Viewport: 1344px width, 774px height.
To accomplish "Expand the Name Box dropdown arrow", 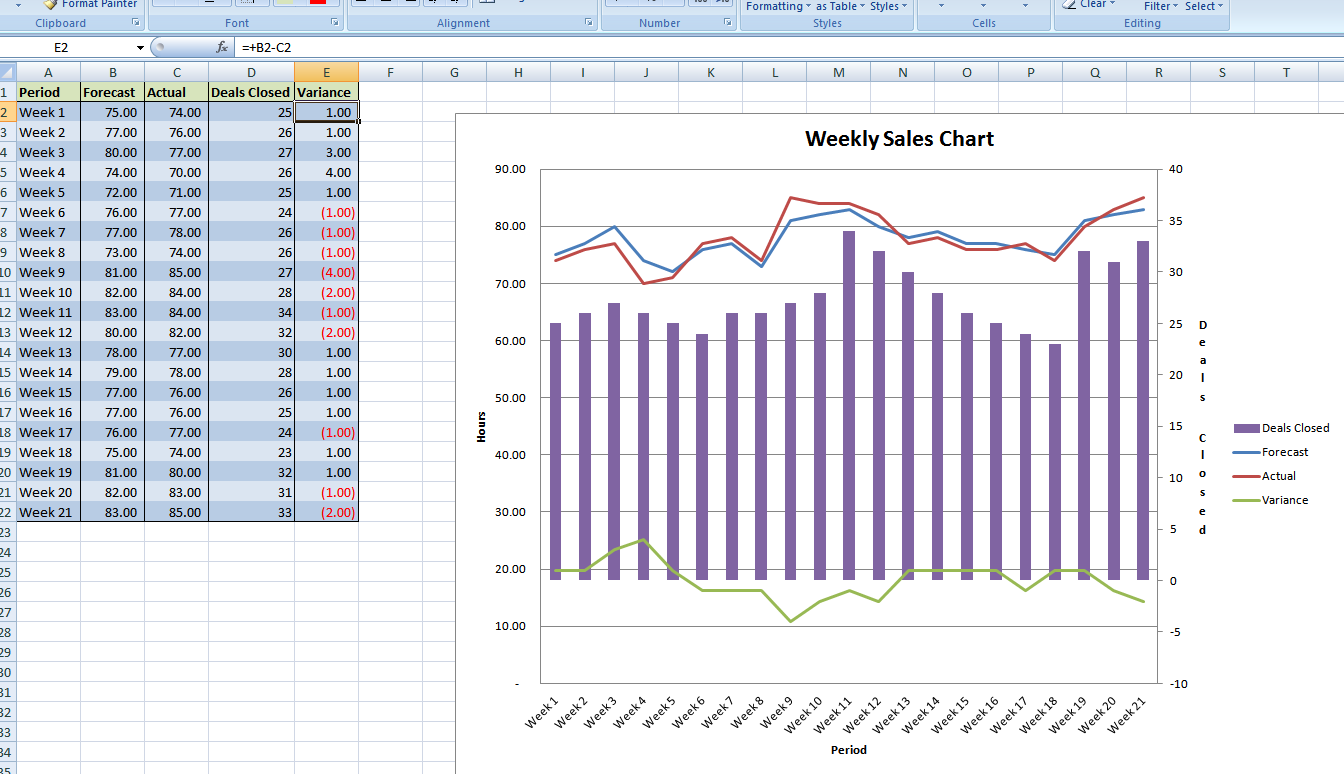I will [x=140, y=48].
